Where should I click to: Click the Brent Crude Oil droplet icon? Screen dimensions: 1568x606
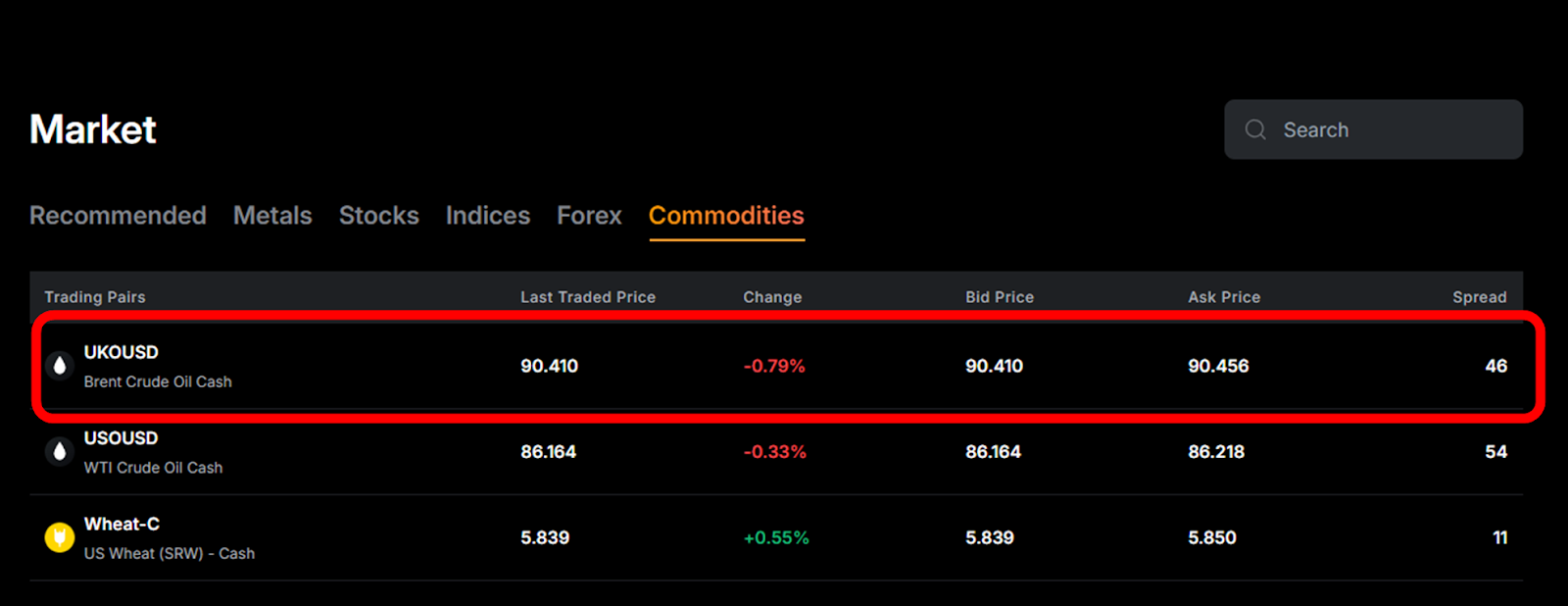[59, 365]
